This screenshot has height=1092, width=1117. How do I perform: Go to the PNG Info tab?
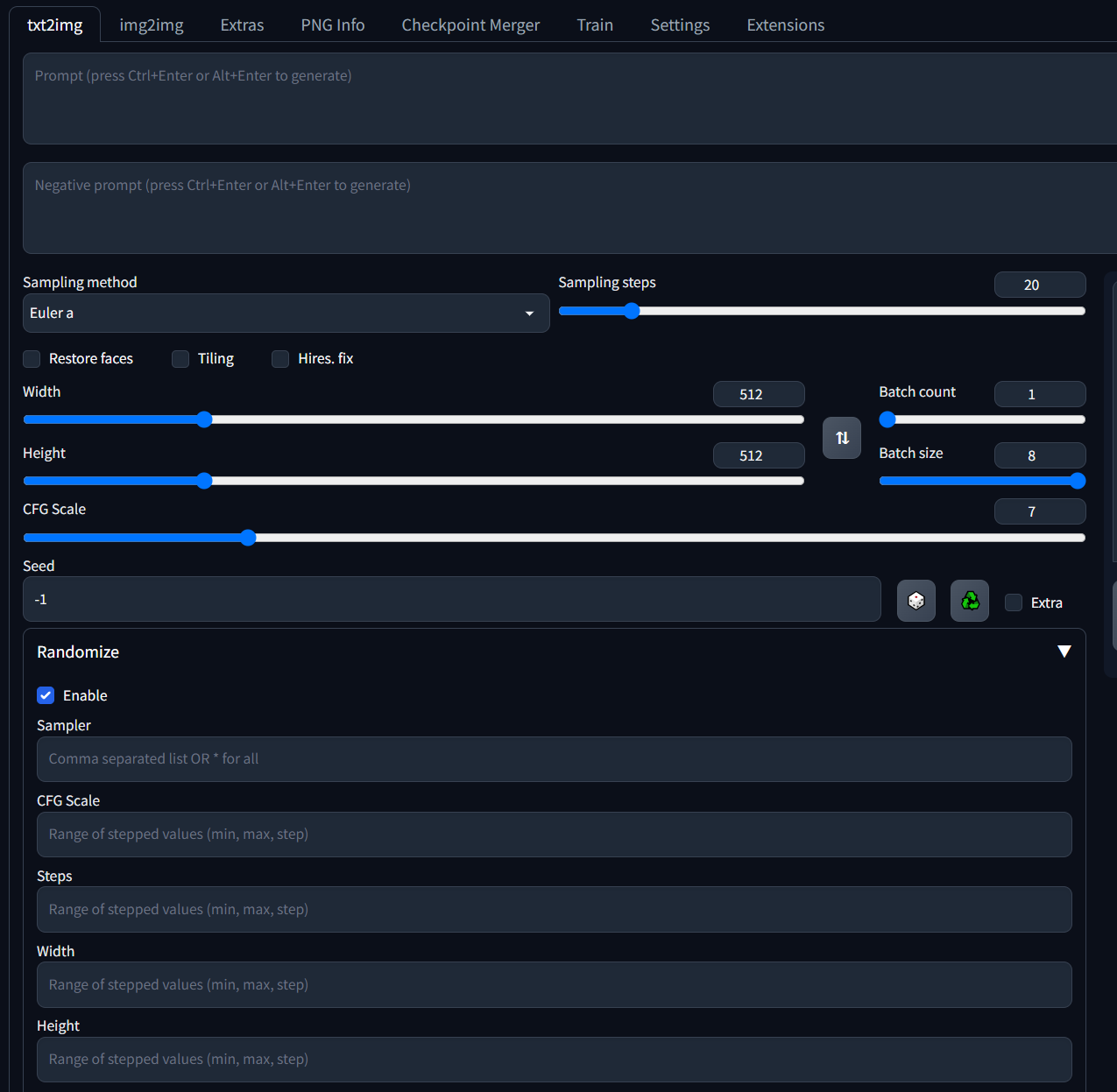[332, 25]
